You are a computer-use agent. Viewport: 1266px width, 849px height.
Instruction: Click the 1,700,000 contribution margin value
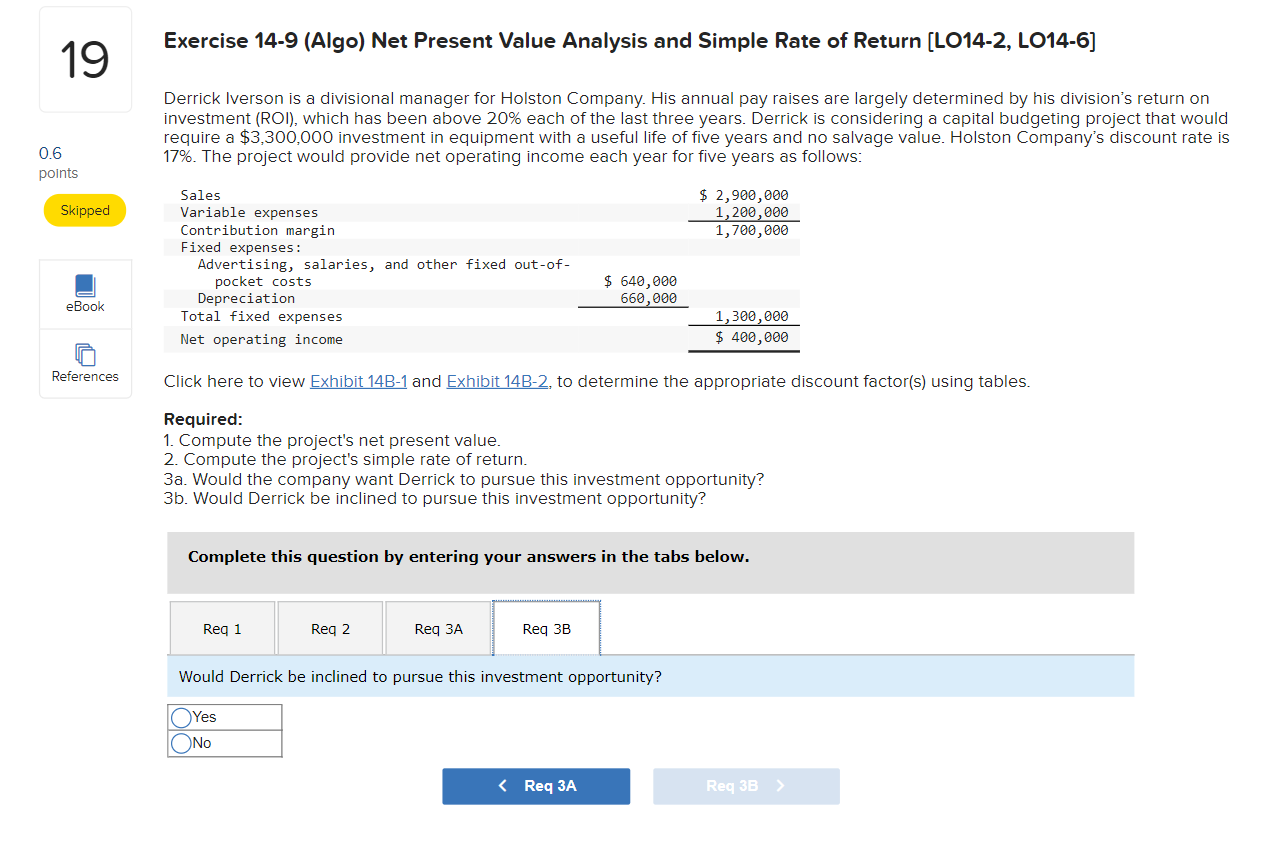tap(751, 230)
